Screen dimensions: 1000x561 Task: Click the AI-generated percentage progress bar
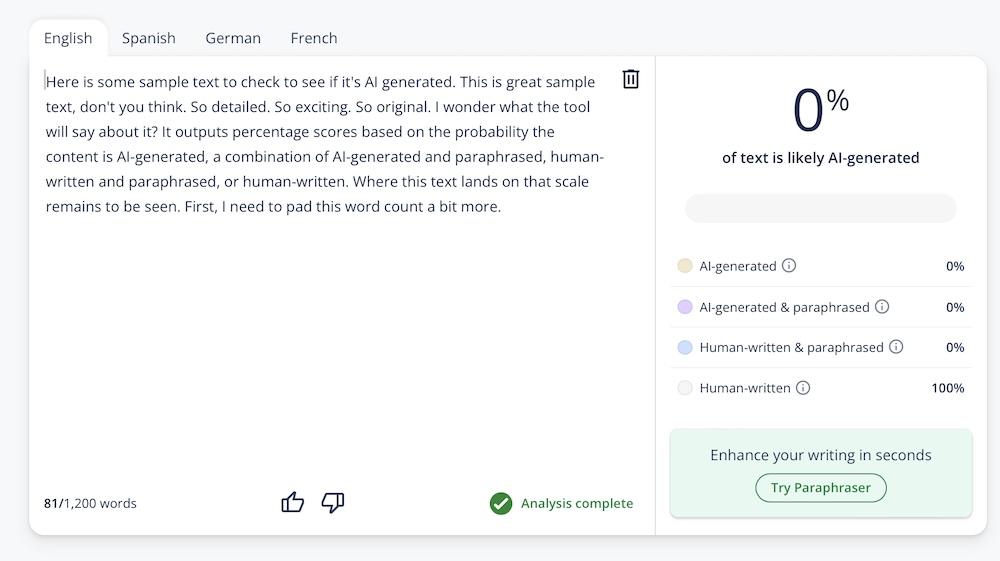click(x=820, y=208)
